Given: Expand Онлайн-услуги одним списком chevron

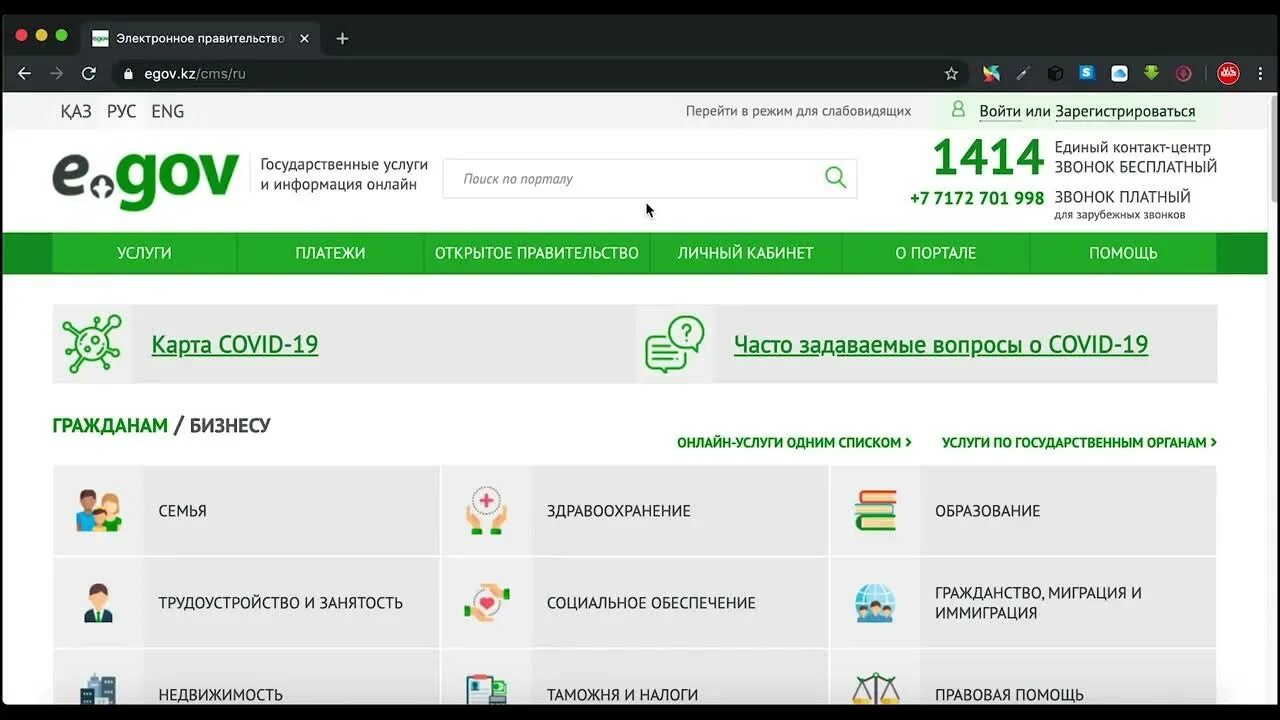Looking at the screenshot, I should click(906, 441).
